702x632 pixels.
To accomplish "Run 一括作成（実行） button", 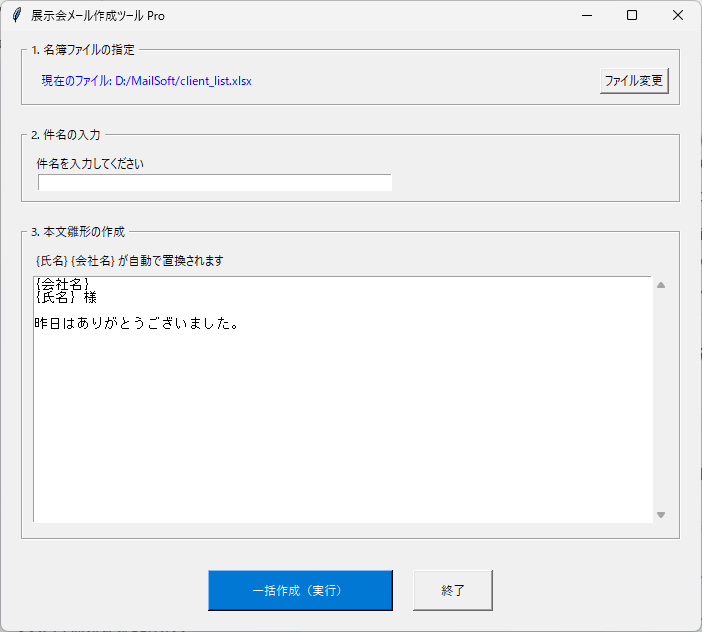I will 300,590.
